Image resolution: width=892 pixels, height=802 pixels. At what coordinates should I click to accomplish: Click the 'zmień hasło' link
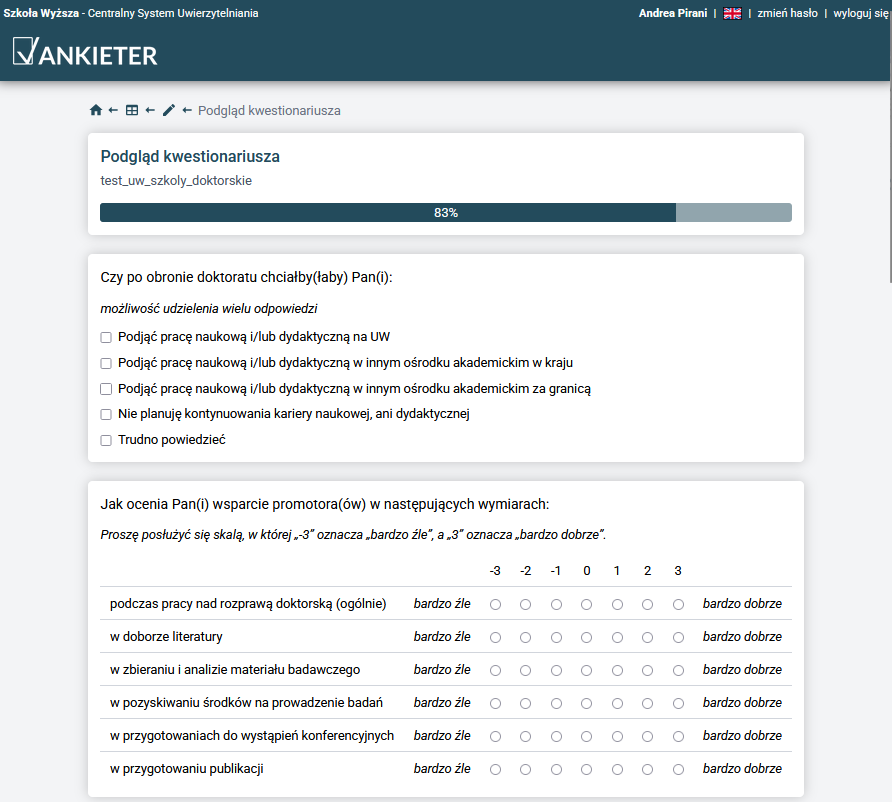(x=787, y=14)
